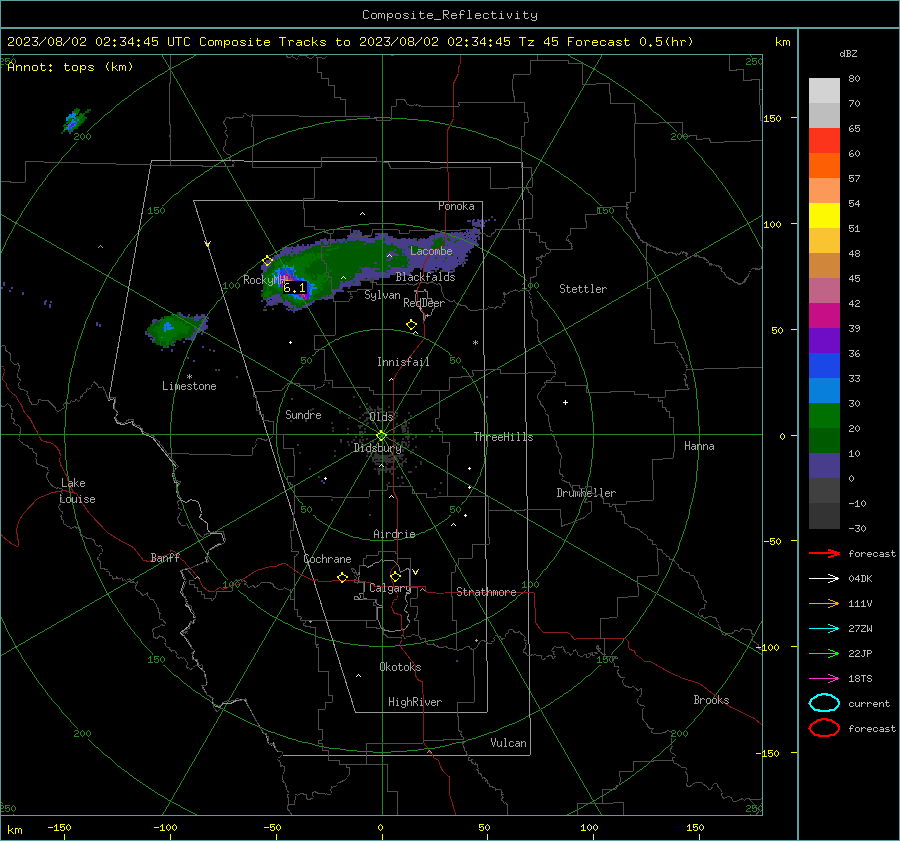Screen dimensions: 900x841
Task: Select the Stettler label
Action: pyautogui.click(x=583, y=289)
